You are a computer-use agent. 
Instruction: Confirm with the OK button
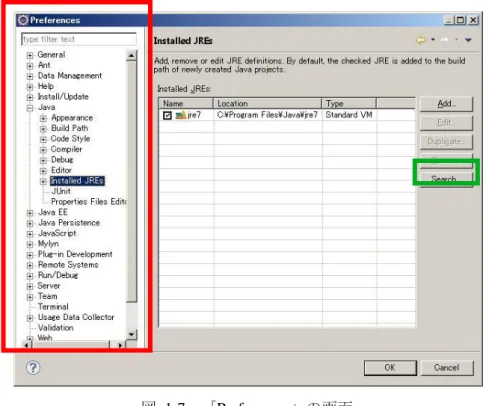pos(390,368)
